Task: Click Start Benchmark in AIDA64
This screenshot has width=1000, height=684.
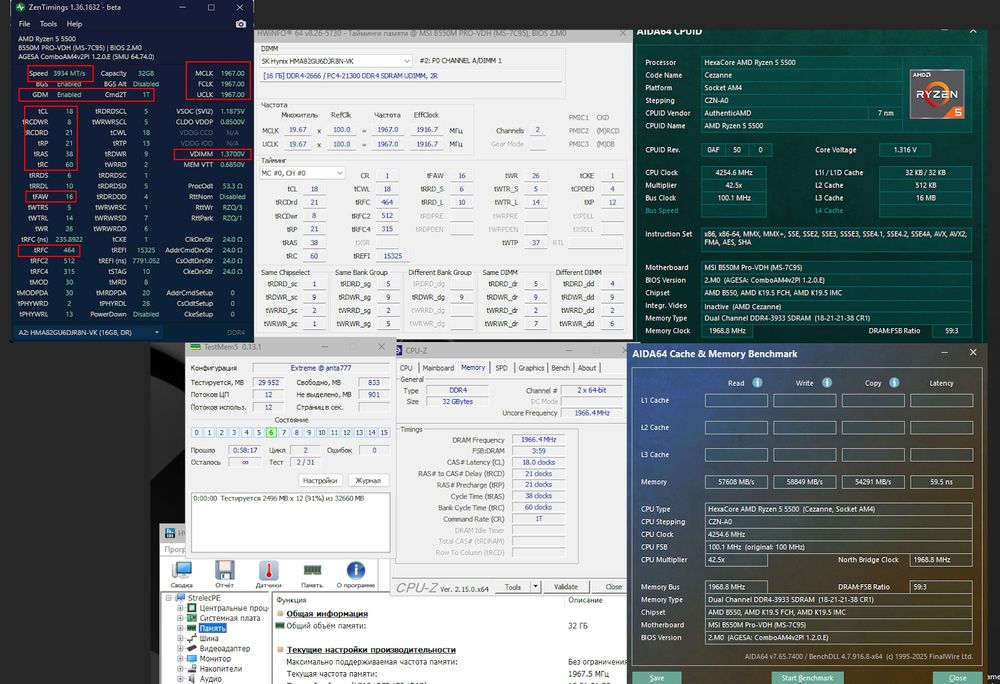Action: [x=807, y=678]
